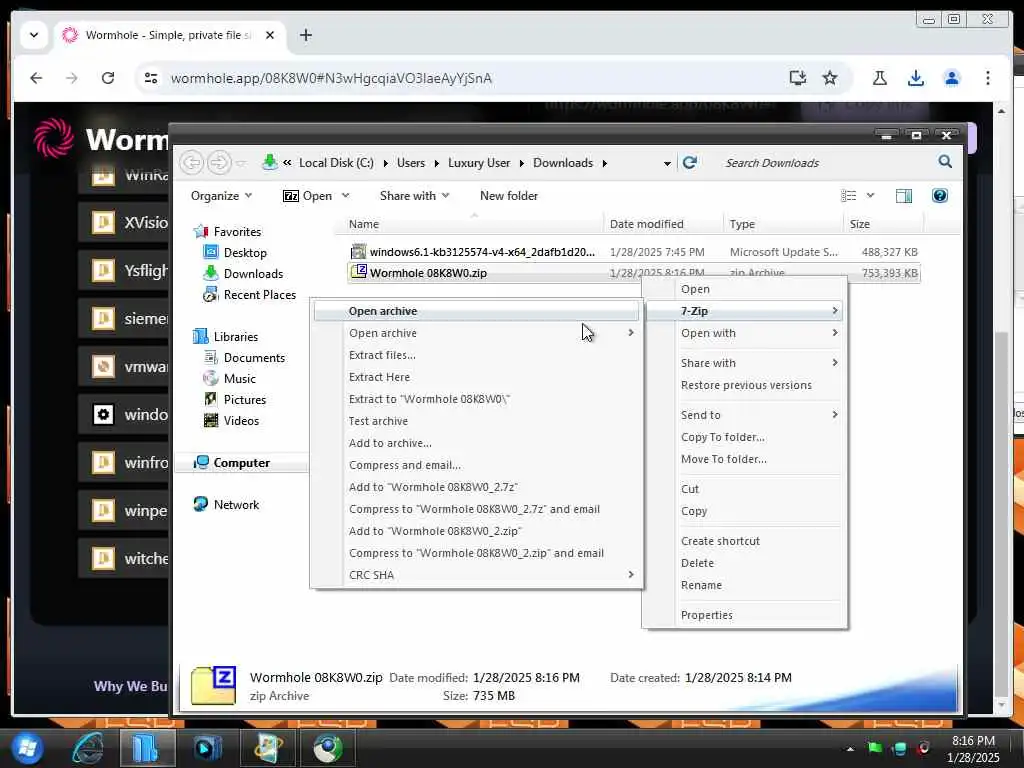
Task: Click the Explorer search magnifier icon
Action: [945, 162]
